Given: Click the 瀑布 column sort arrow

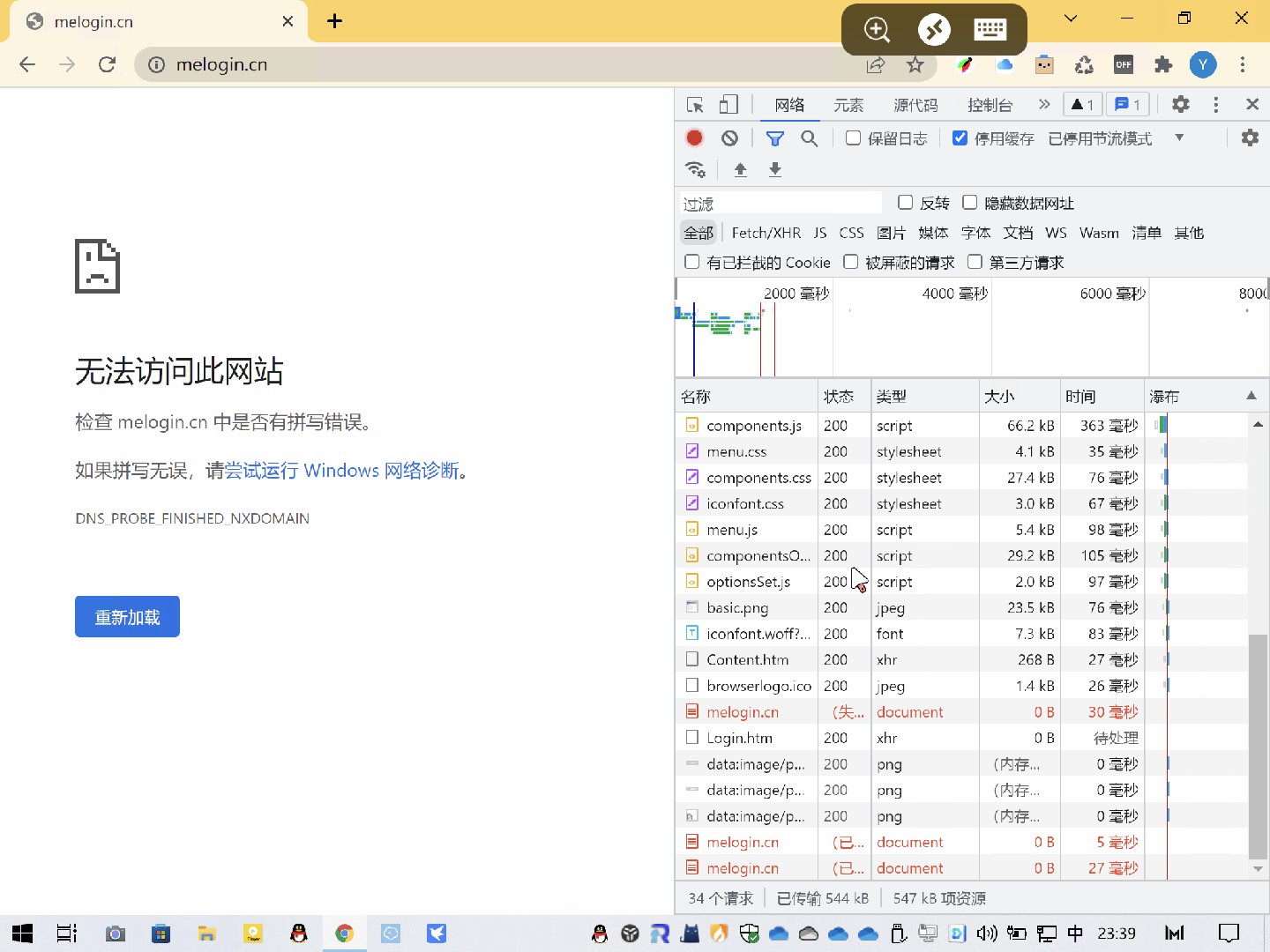Looking at the screenshot, I should 1251,396.
